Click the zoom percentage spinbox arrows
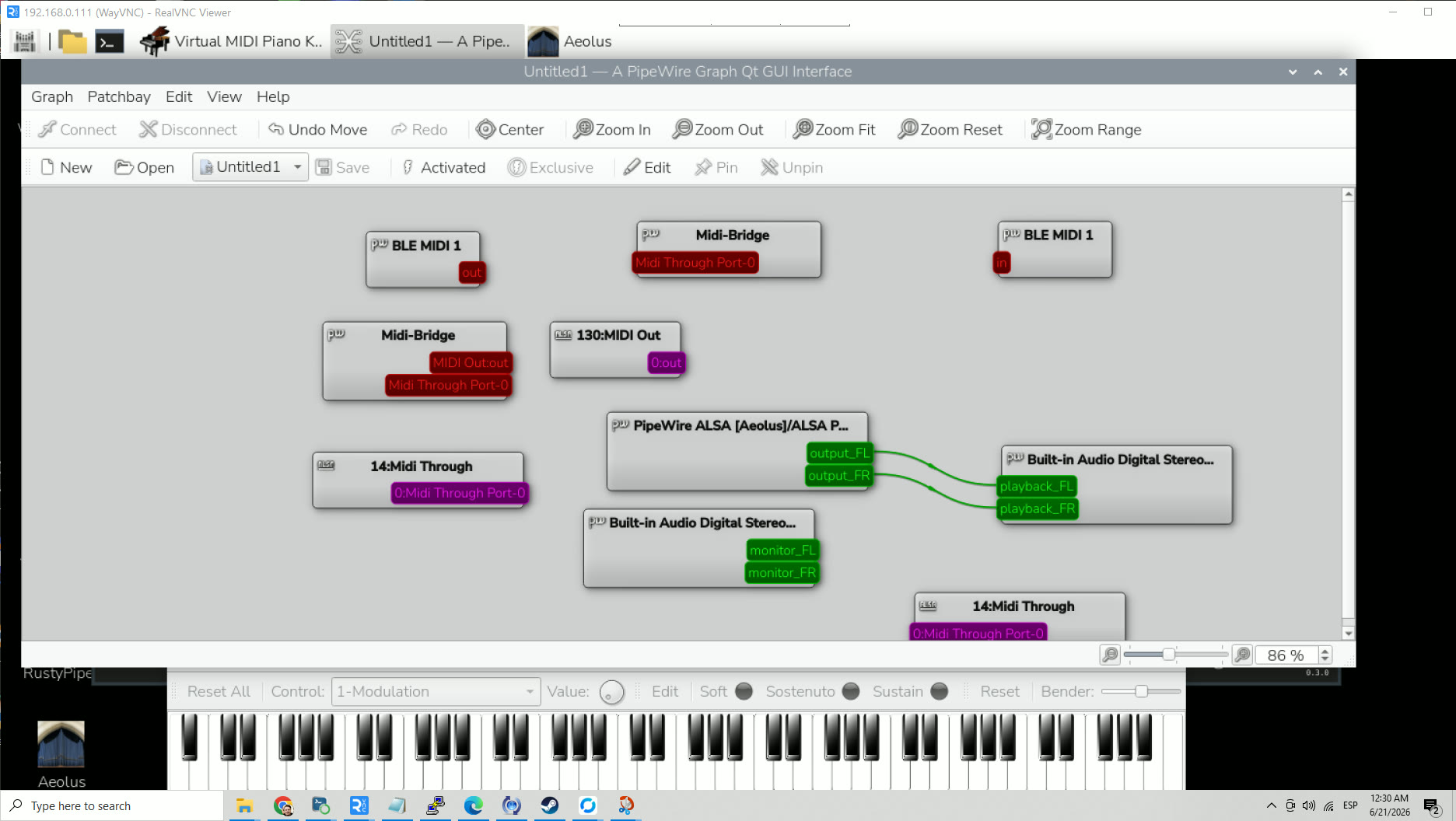This screenshot has height=821, width=1456. point(1325,655)
